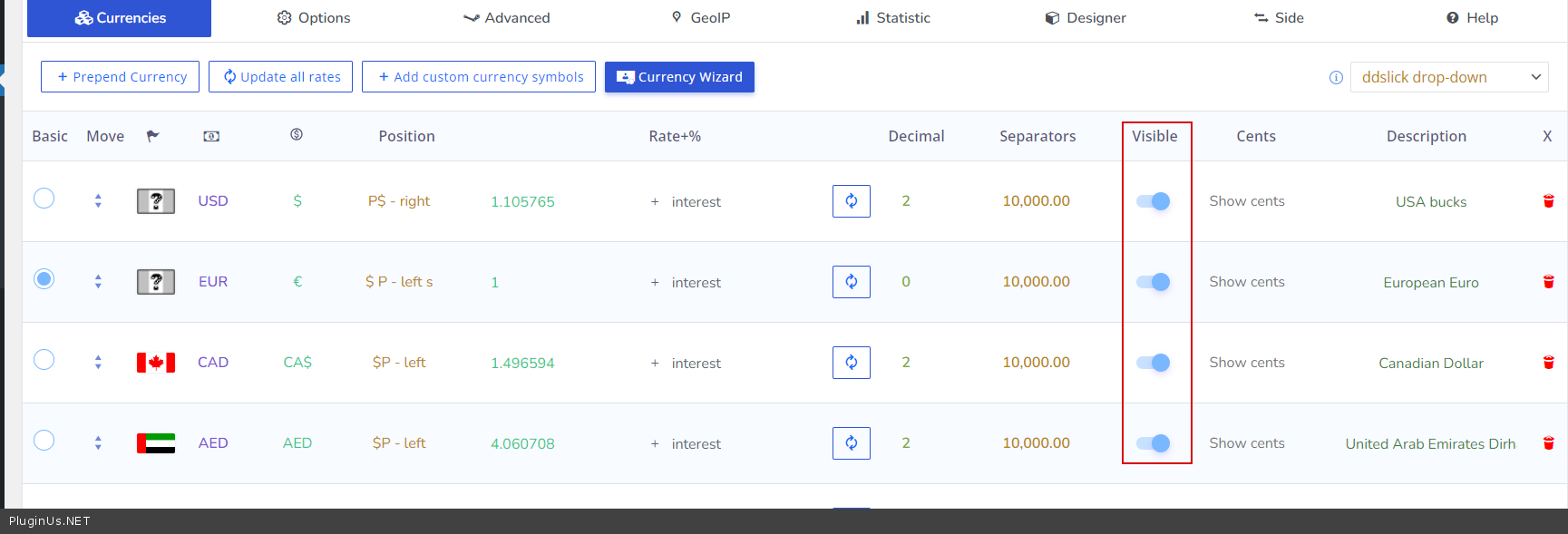The width and height of the screenshot is (1568, 534).
Task: Turn off the Visible switch for CAD
Action: 1153,363
